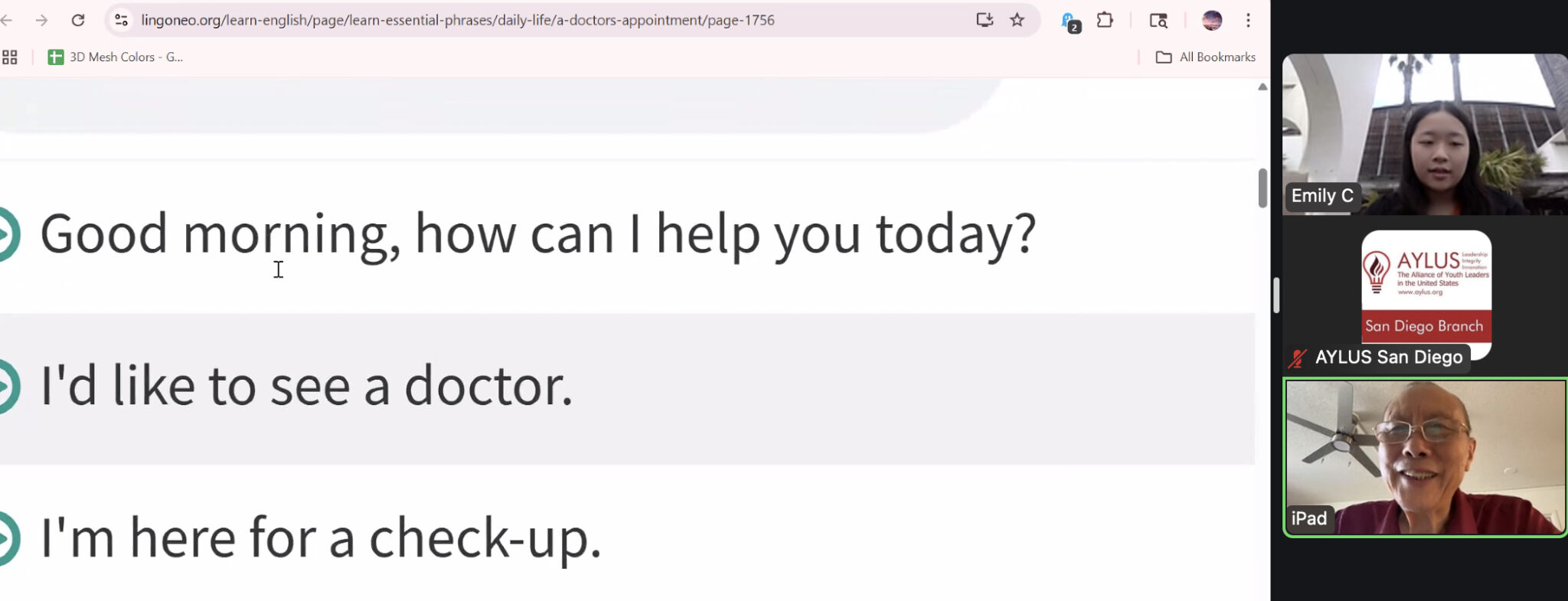Click the extension icon with badge 2
Screen dimensions: 1568x601
click(1070, 21)
